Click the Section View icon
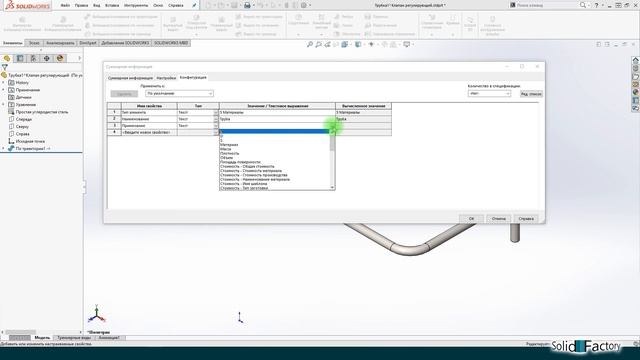 (x=336, y=44)
